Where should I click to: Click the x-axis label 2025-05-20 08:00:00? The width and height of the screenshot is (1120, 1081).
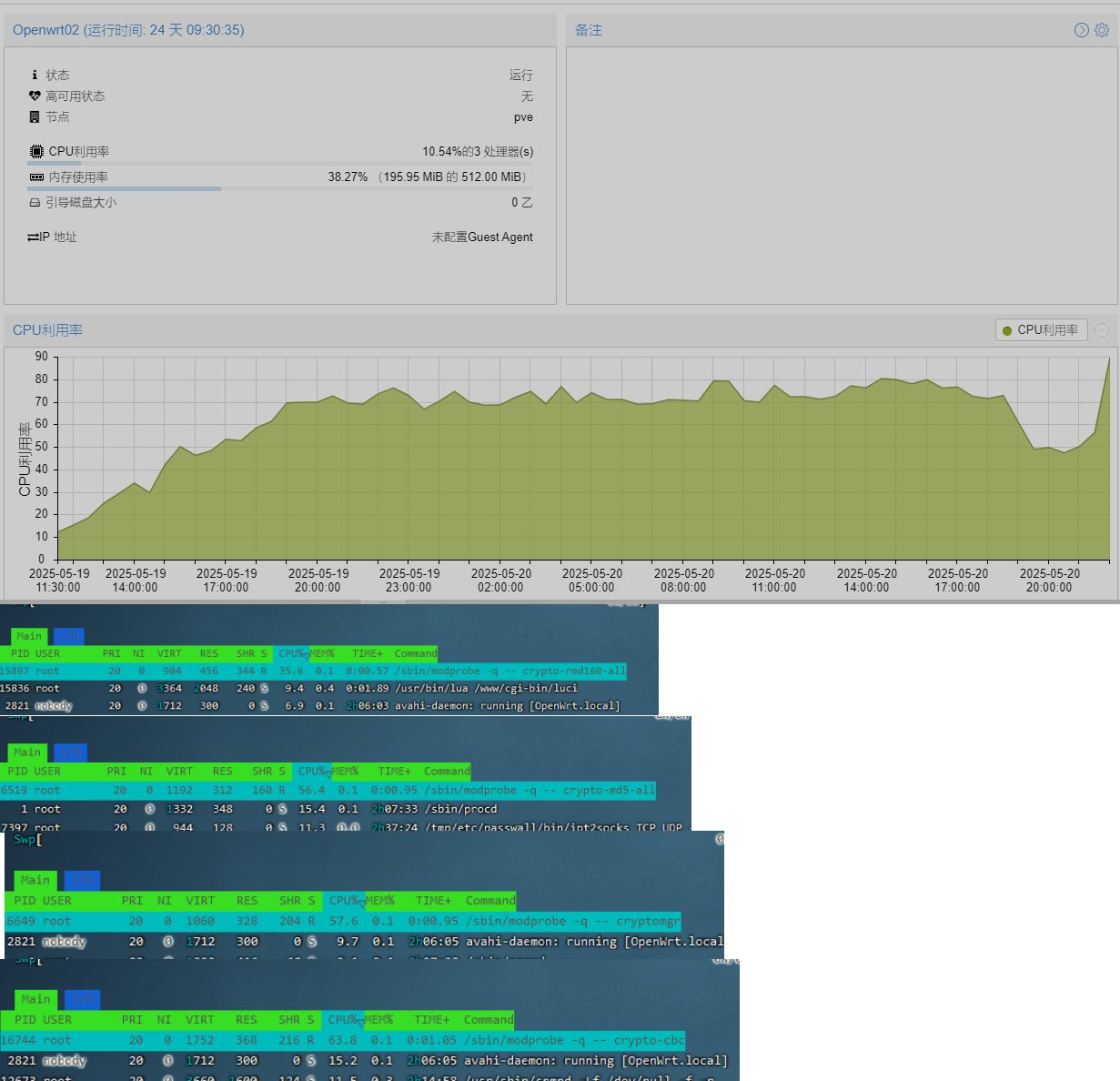(x=684, y=581)
